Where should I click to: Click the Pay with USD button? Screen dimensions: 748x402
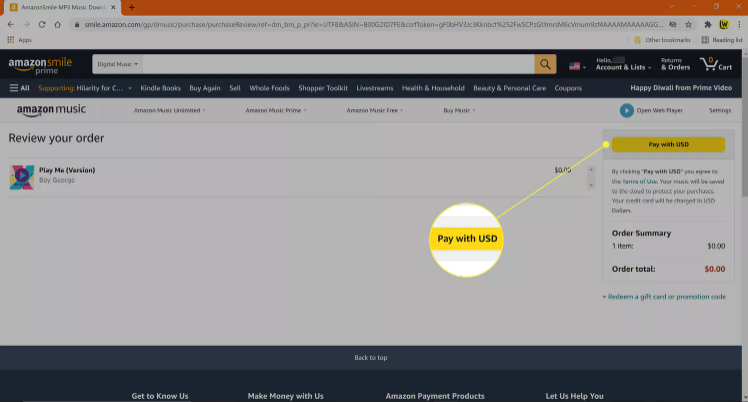pyautogui.click(x=668, y=144)
